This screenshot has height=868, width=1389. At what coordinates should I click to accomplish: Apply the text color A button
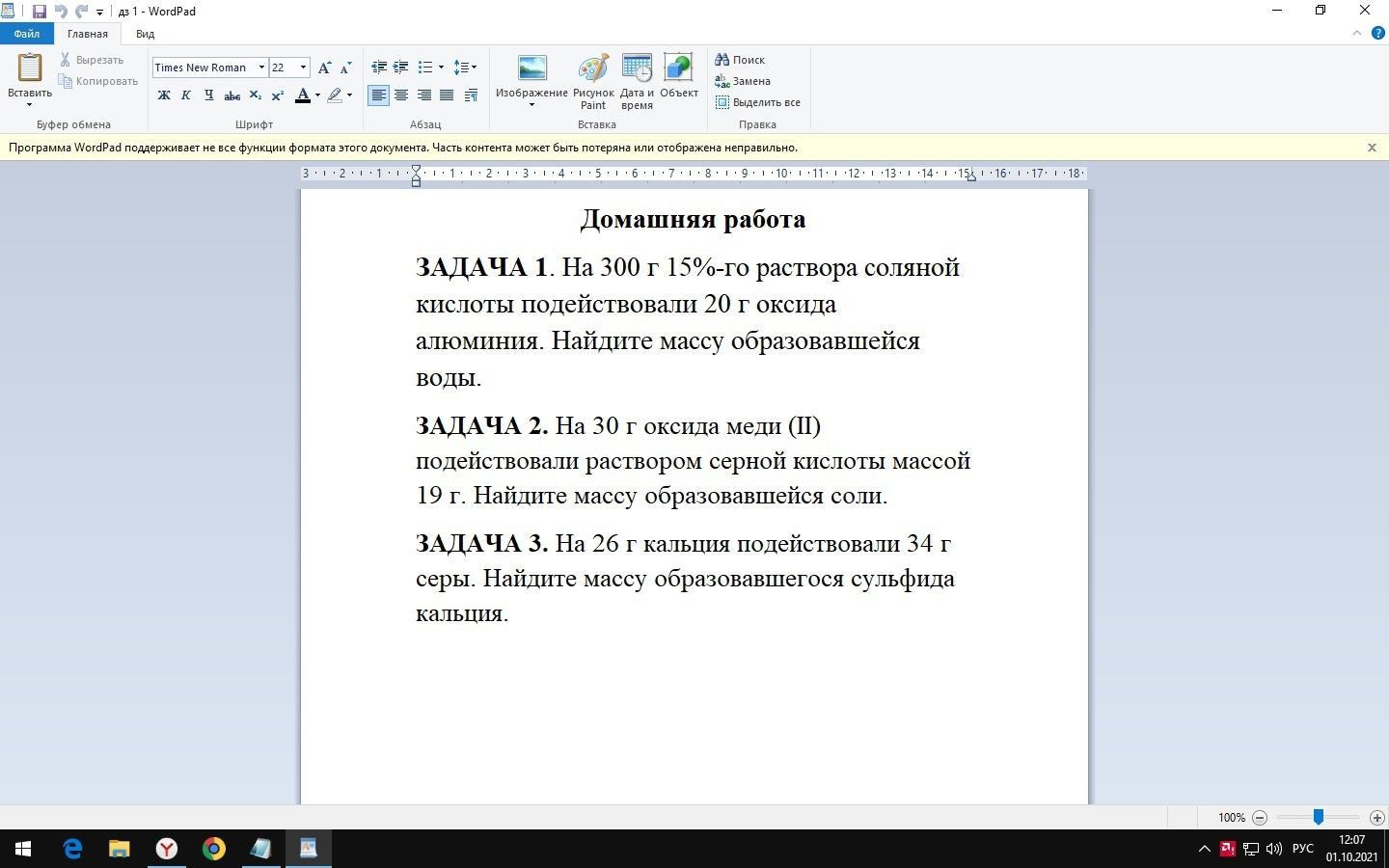pyautogui.click(x=303, y=95)
